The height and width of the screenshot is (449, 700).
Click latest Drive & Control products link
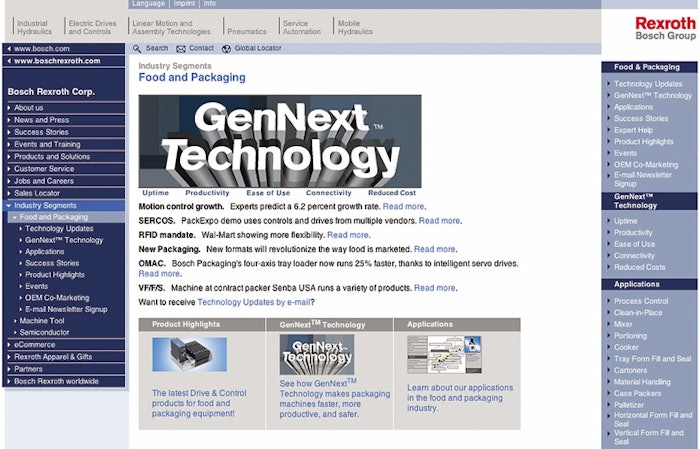point(199,403)
